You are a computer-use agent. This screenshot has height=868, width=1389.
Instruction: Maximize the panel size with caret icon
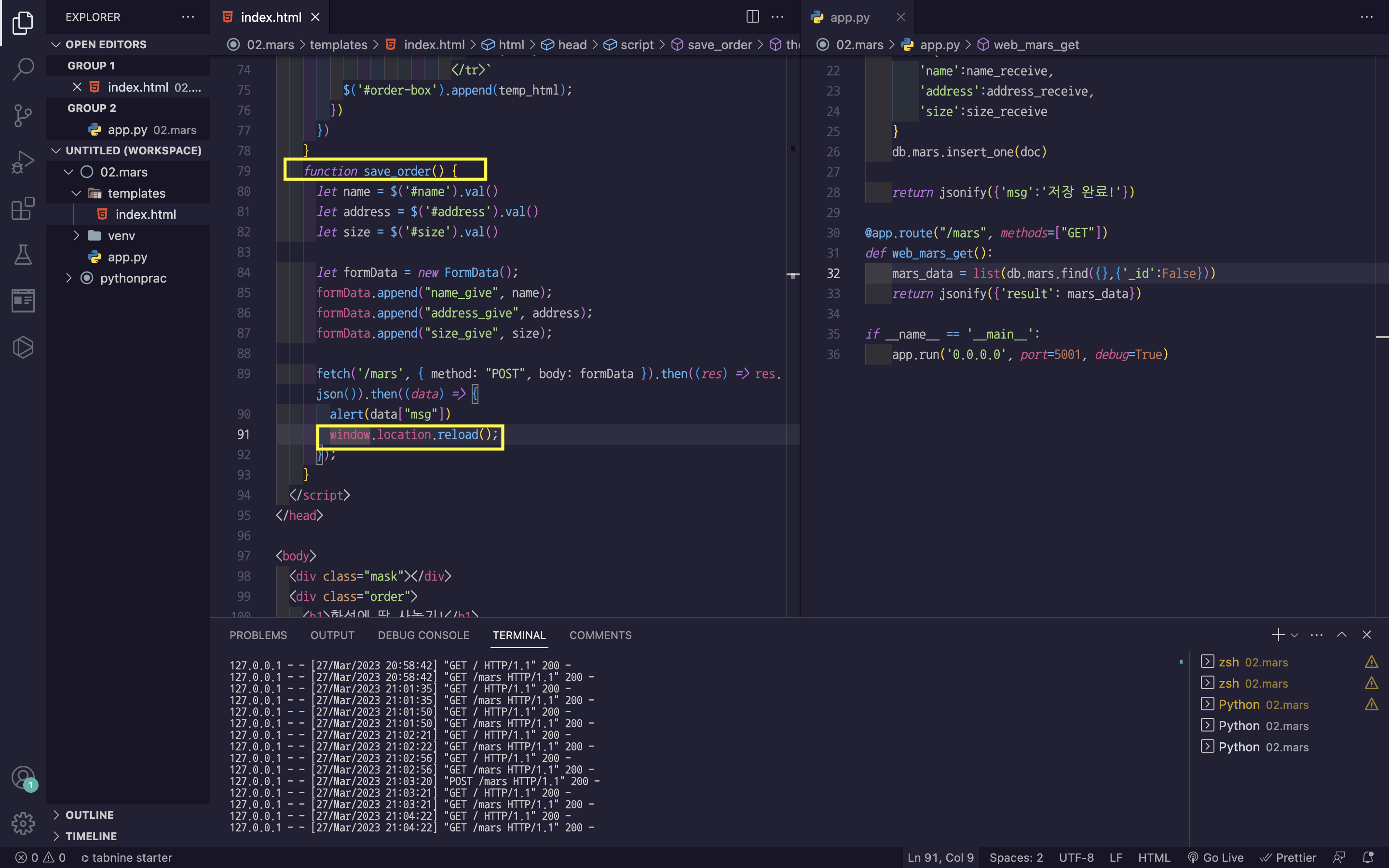click(1341, 634)
